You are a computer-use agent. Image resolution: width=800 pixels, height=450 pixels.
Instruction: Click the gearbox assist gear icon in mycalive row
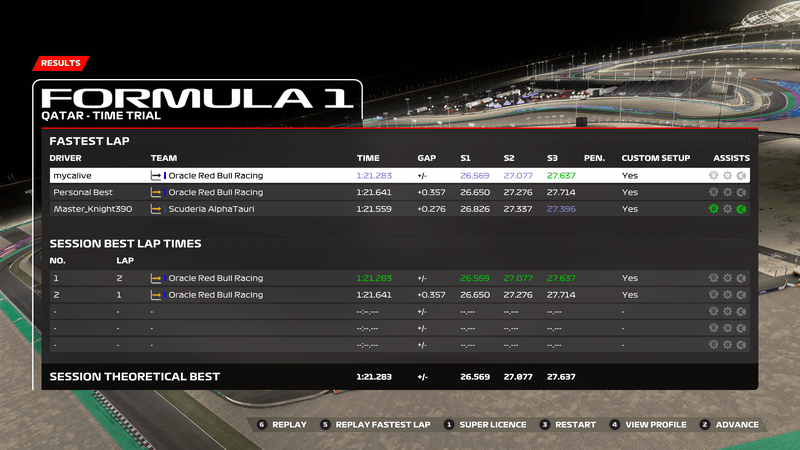tap(728, 176)
